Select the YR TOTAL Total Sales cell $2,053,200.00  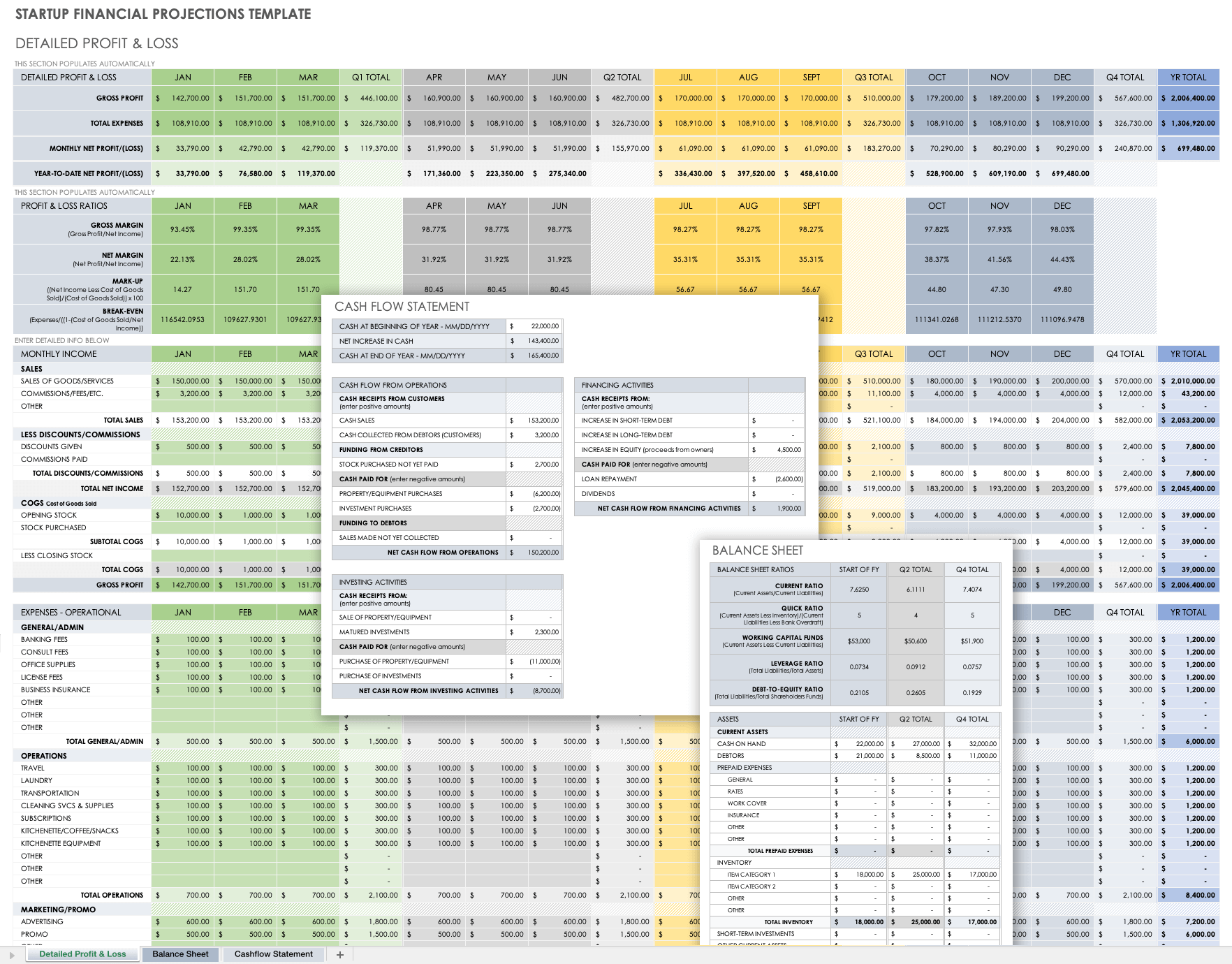pos(1188,421)
